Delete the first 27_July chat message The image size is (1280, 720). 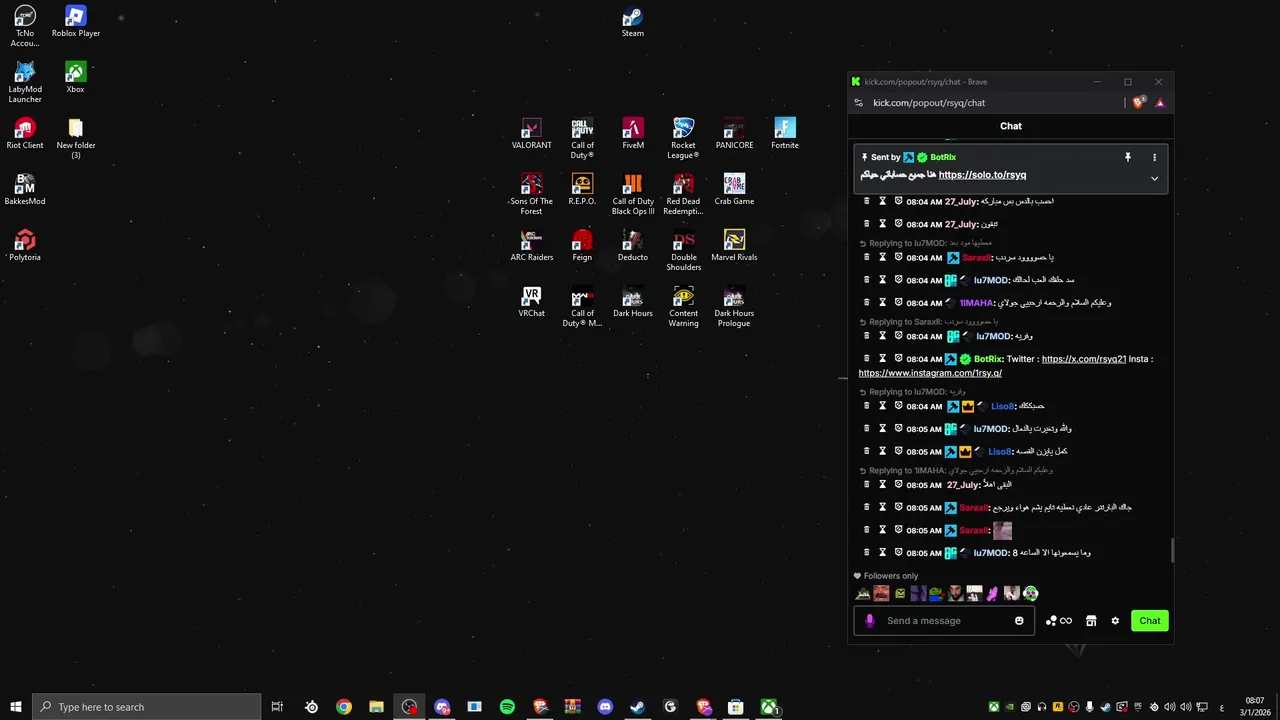click(867, 201)
